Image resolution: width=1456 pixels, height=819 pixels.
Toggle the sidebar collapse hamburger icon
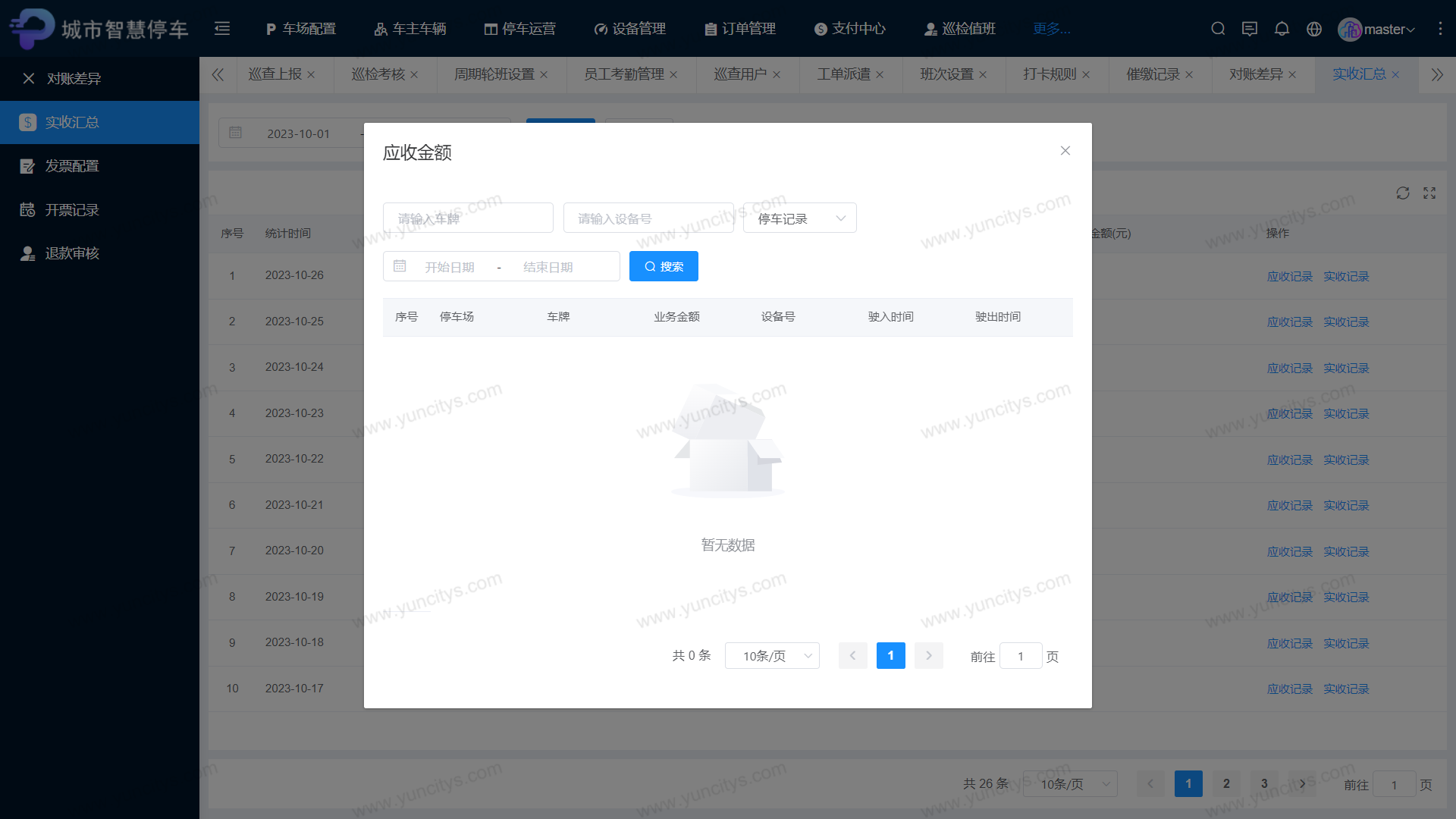click(x=222, y=29)
